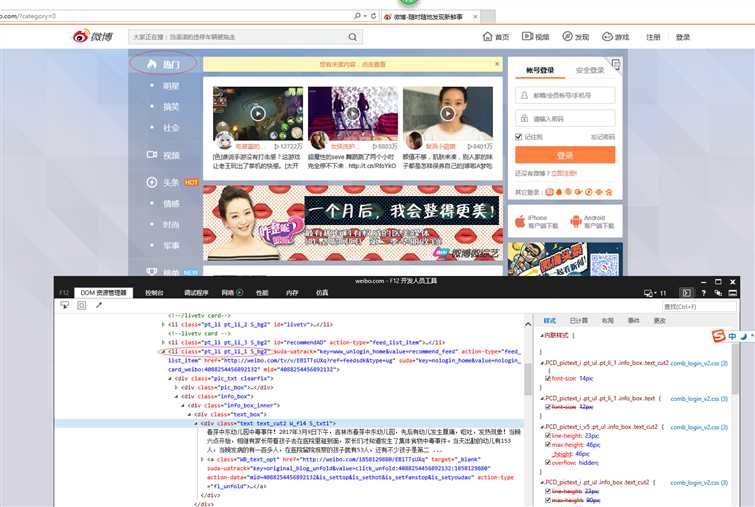This screenshot has height=507, width=755.
Task: Click the search magnifier in Weibo search box
Action: click(352, 37)
